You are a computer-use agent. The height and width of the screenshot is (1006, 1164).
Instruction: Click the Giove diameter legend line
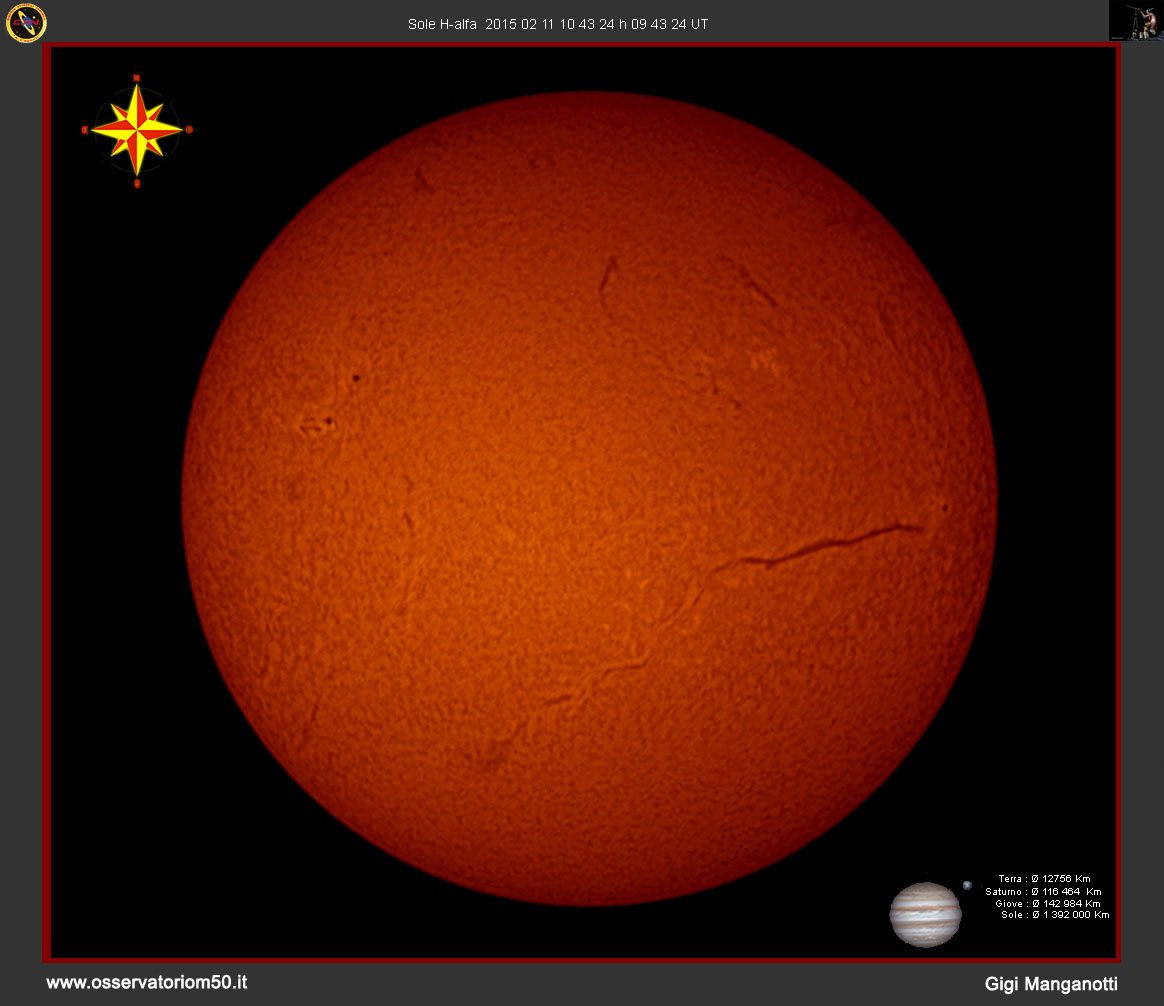[1047, 903]
